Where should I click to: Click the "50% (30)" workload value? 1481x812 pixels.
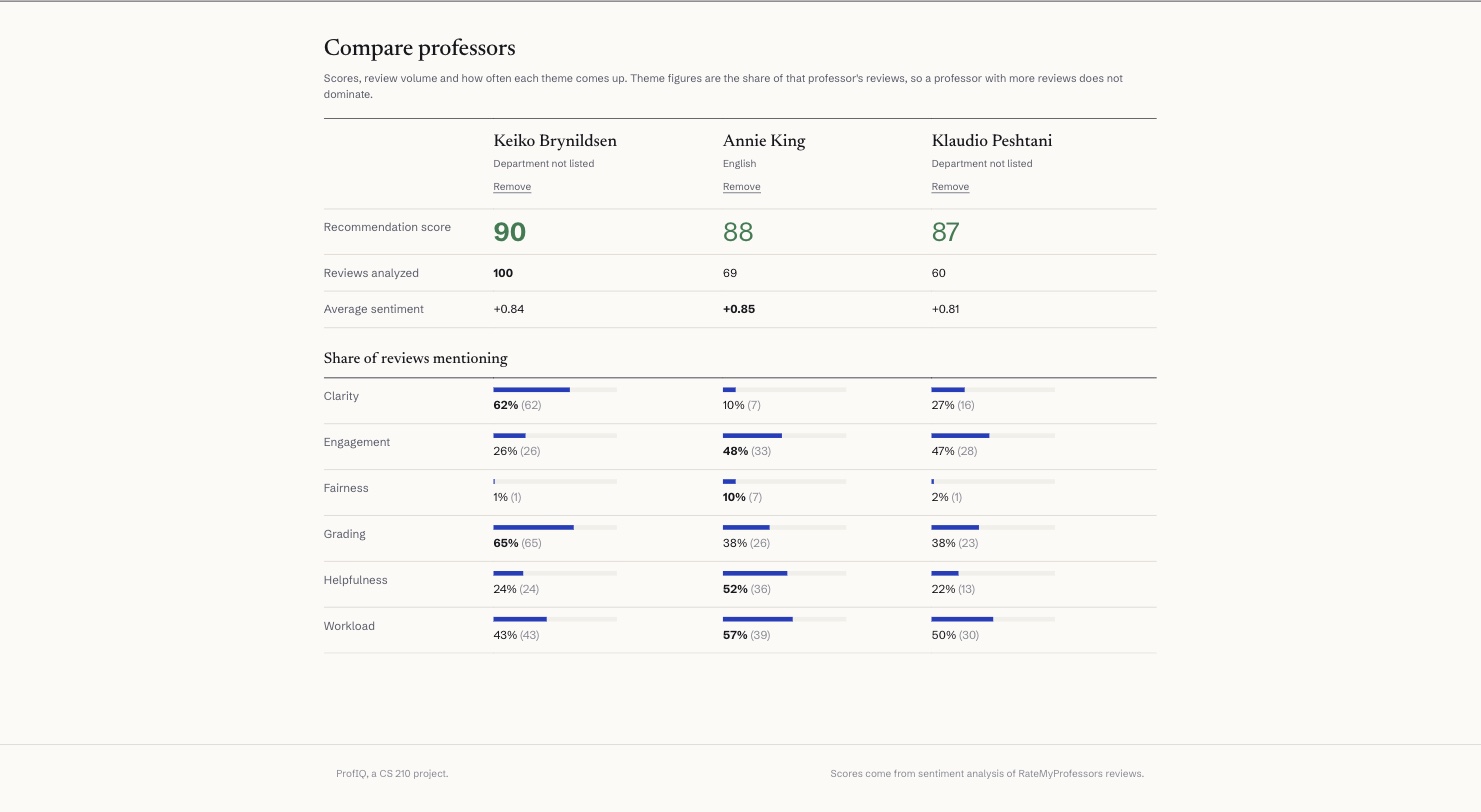[955, 635]
